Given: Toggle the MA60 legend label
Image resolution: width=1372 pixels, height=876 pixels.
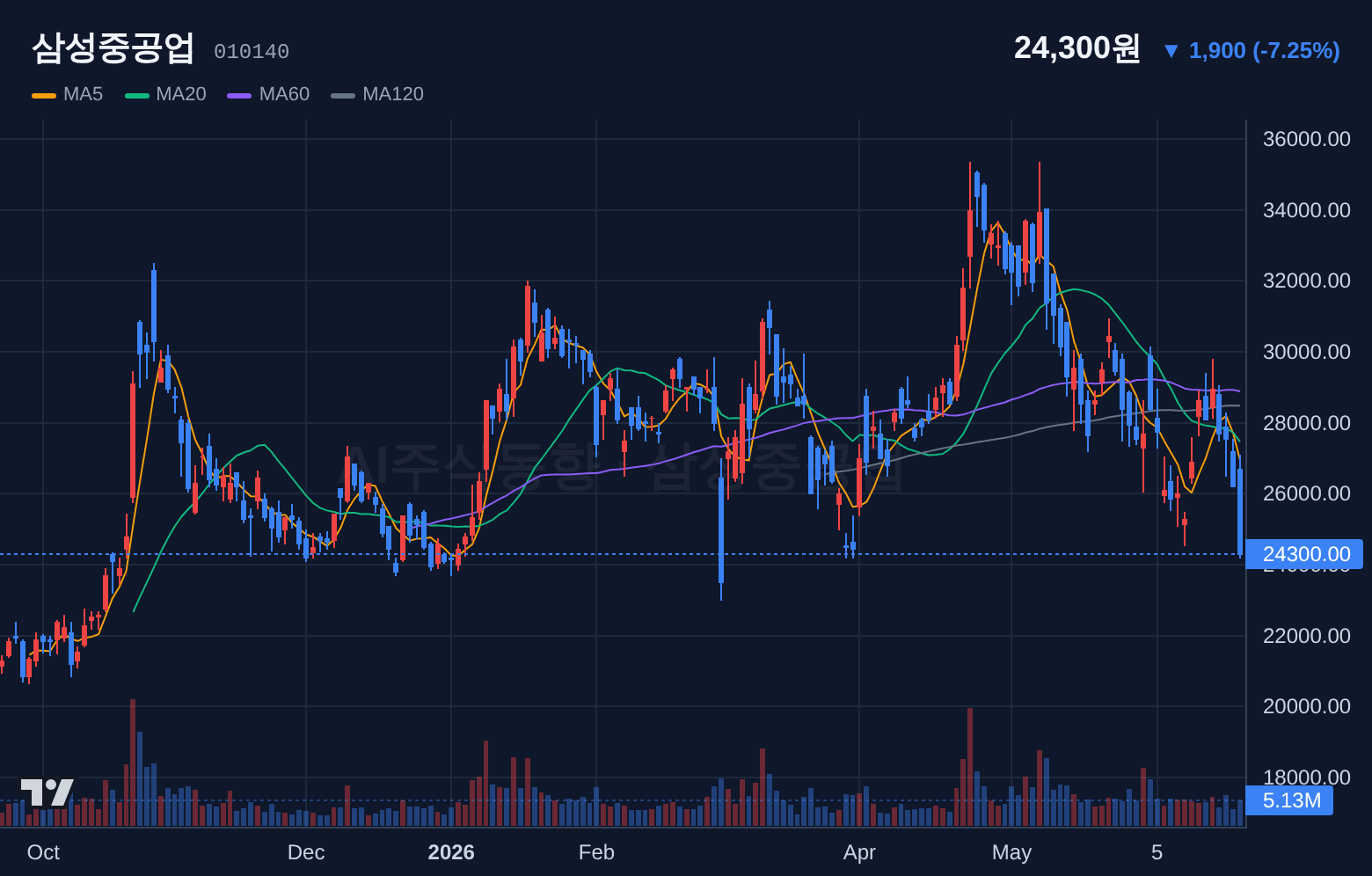Looking at the screenshot, I should [284, 94].
